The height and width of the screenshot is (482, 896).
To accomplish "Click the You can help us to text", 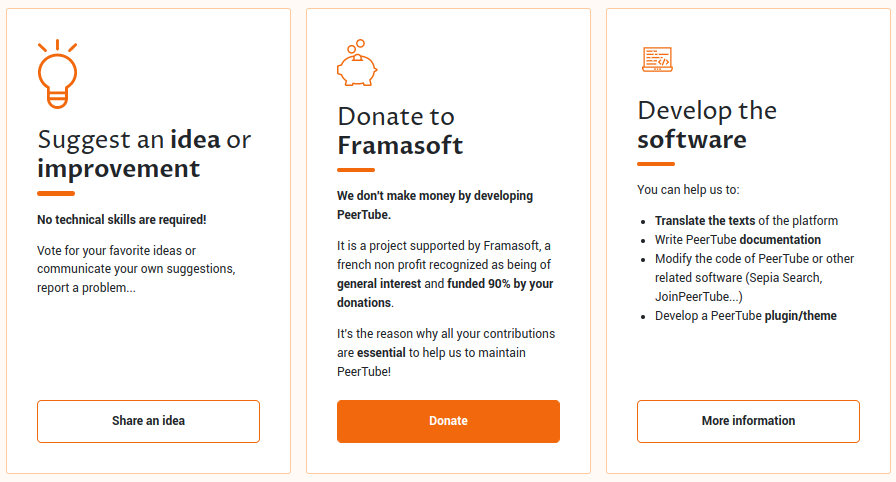I will [x=688, y=189].
